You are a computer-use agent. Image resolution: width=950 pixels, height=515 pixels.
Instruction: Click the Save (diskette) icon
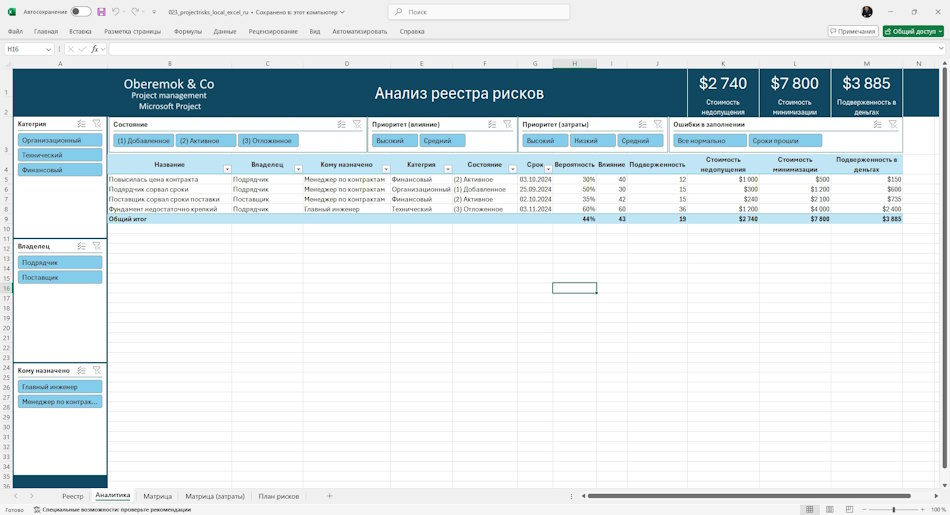tap(101, 12)
